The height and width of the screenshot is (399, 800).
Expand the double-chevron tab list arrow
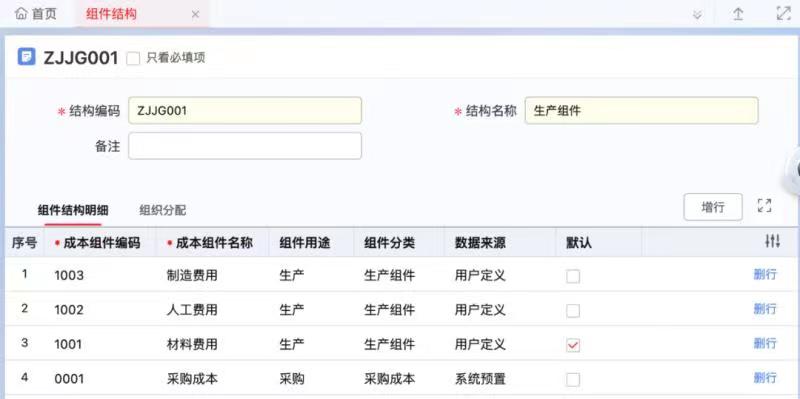pos(697,15)
